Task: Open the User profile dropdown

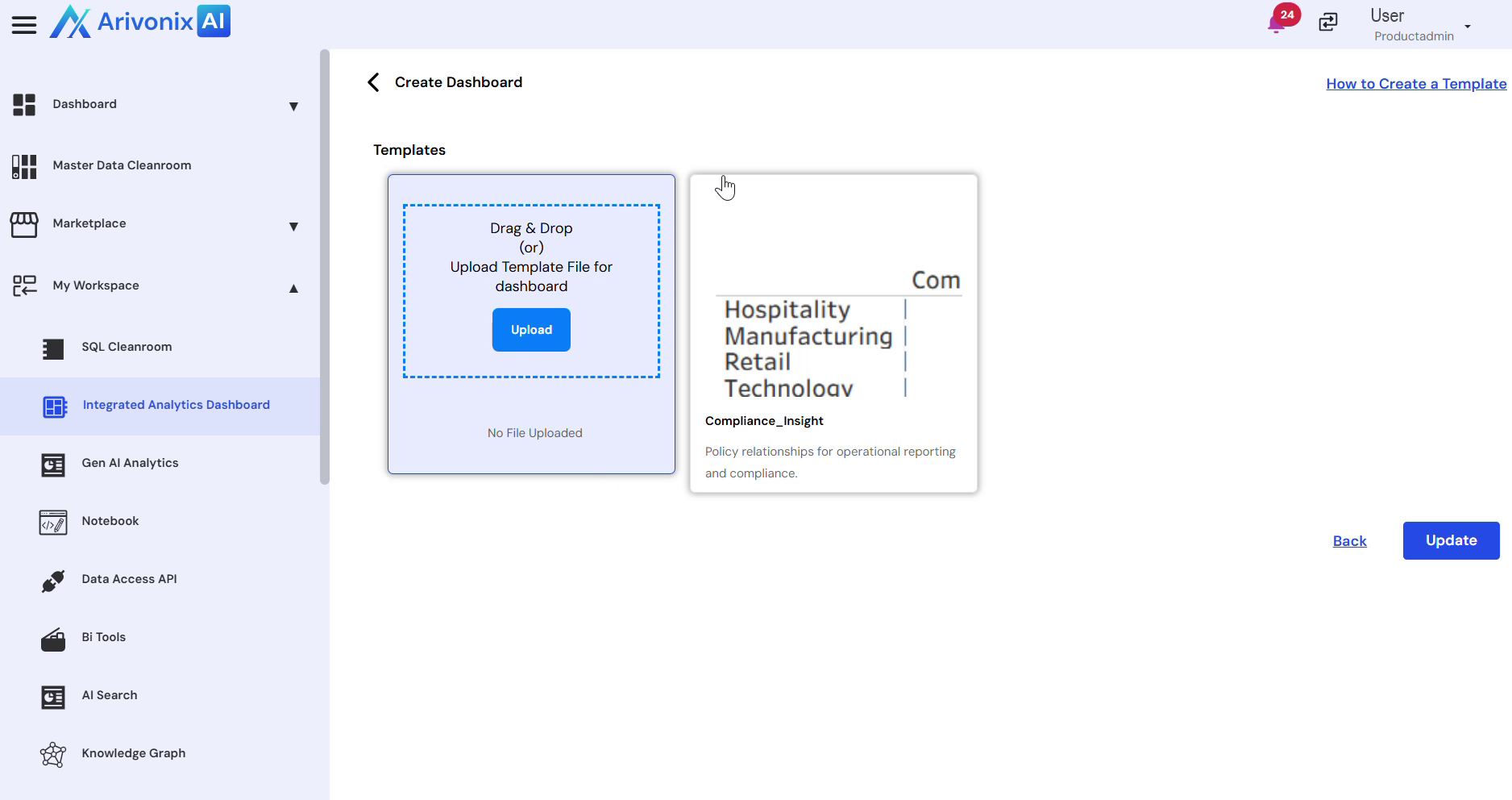Action: [x=1467, y=26]
